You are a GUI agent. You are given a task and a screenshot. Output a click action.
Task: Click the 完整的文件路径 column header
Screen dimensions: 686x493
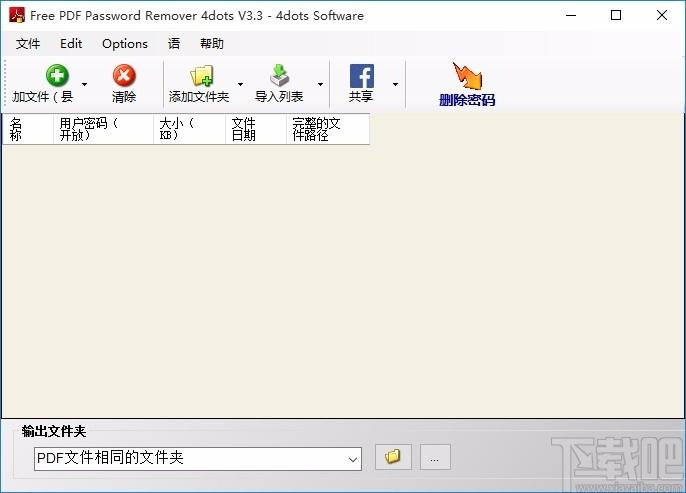(328, 129)
